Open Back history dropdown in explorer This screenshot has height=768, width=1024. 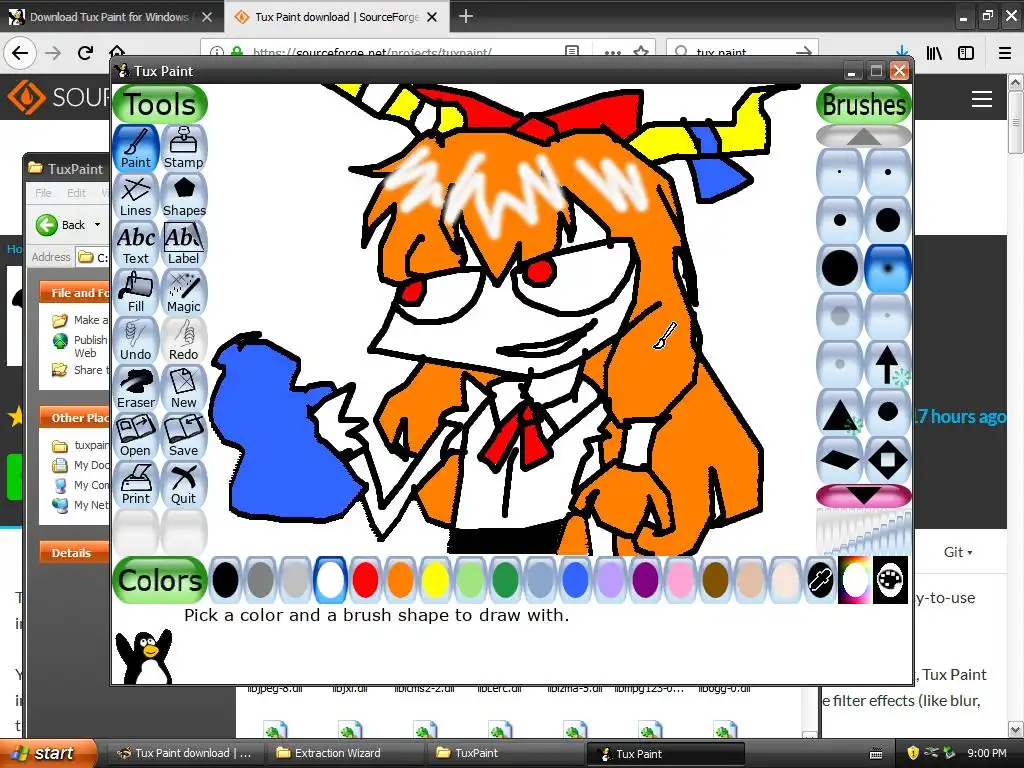pyautogui.click(x=97, y=225)
